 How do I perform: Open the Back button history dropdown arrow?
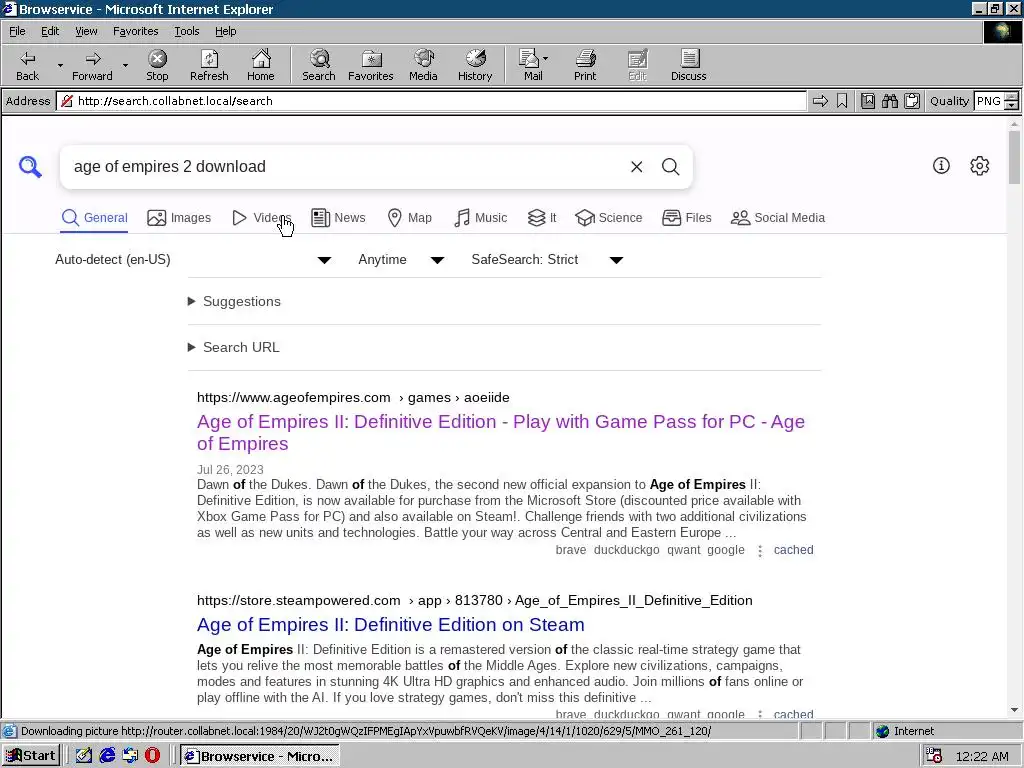(x=60, y=65)
